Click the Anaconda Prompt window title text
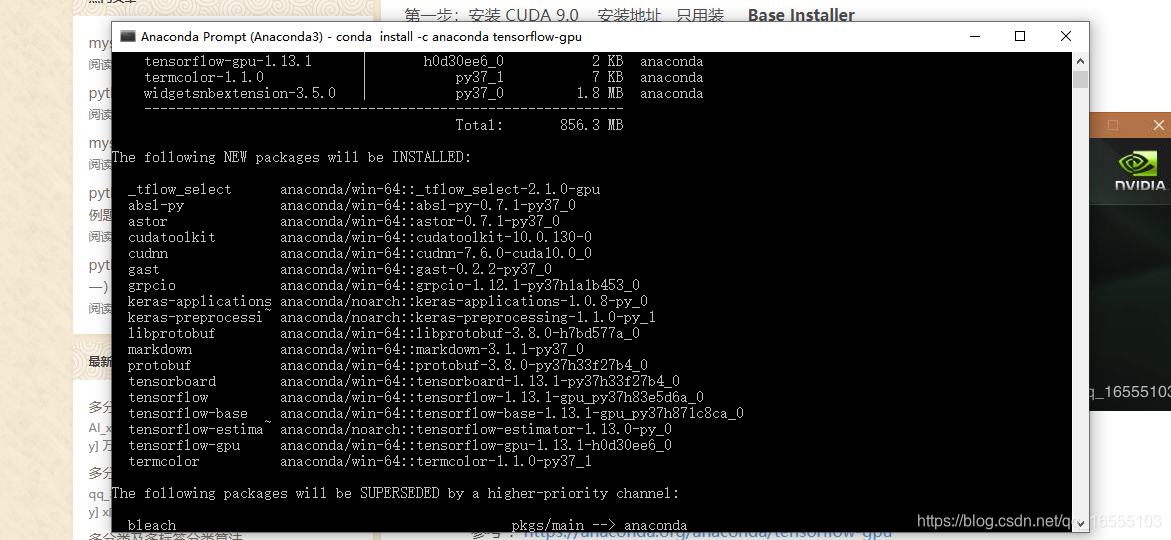This screenshot has width=1171, height=540. point(361,37)
